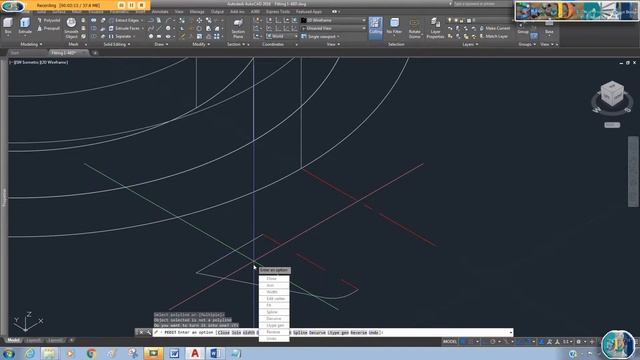The width and height of the screenshot is (640, 360).
Task: Expand the Draw panel
Action: click(161, 44)
